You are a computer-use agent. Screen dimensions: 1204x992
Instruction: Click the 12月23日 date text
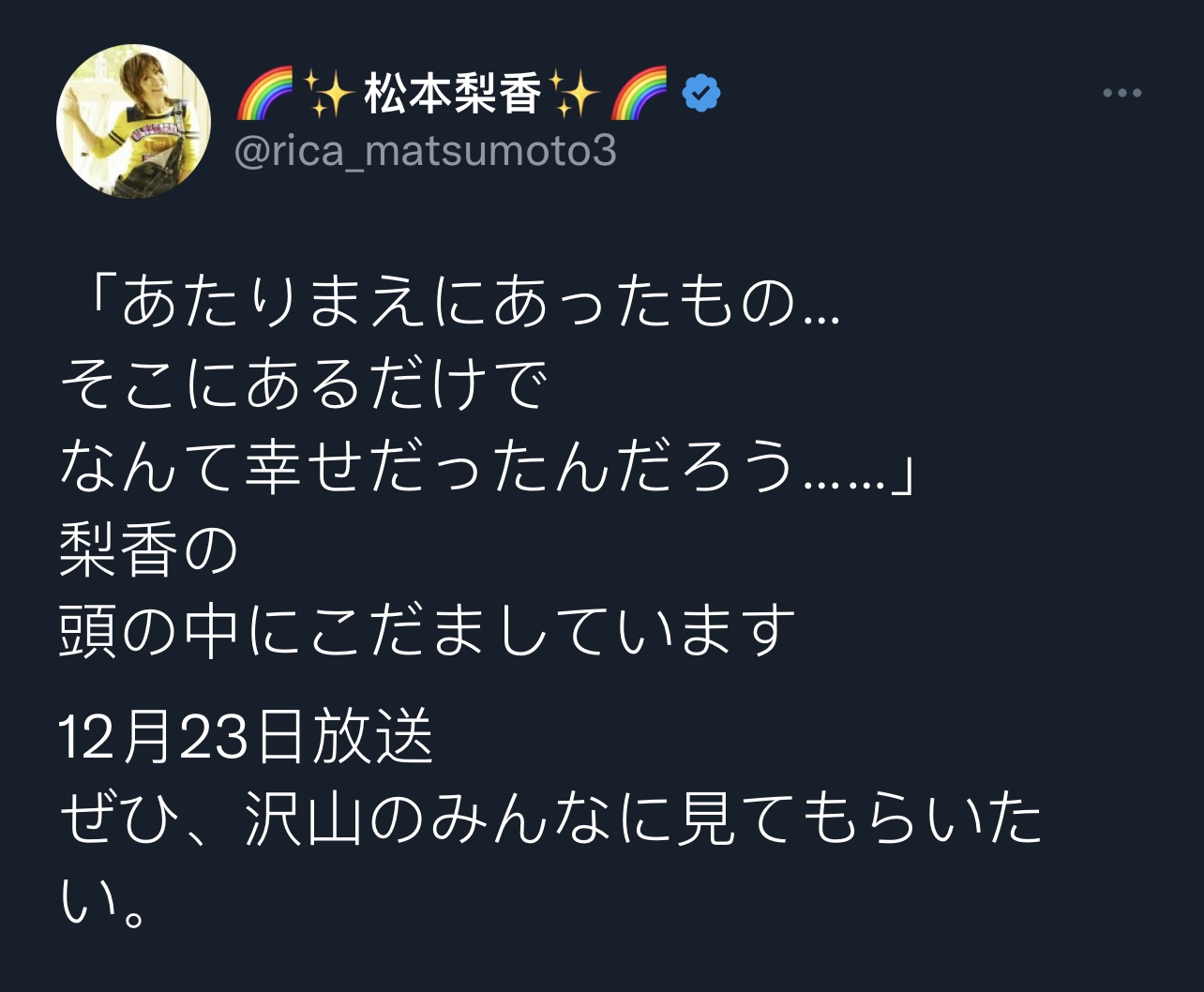click(183, 736)
